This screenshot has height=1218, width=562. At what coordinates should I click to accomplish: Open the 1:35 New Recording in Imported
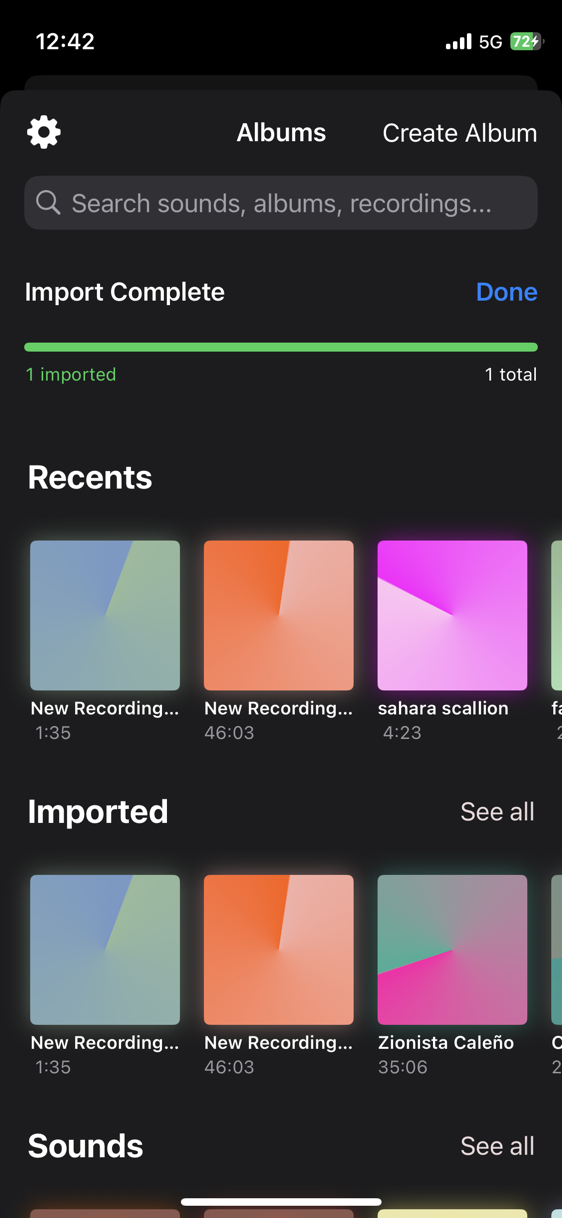tap(105, 950)
